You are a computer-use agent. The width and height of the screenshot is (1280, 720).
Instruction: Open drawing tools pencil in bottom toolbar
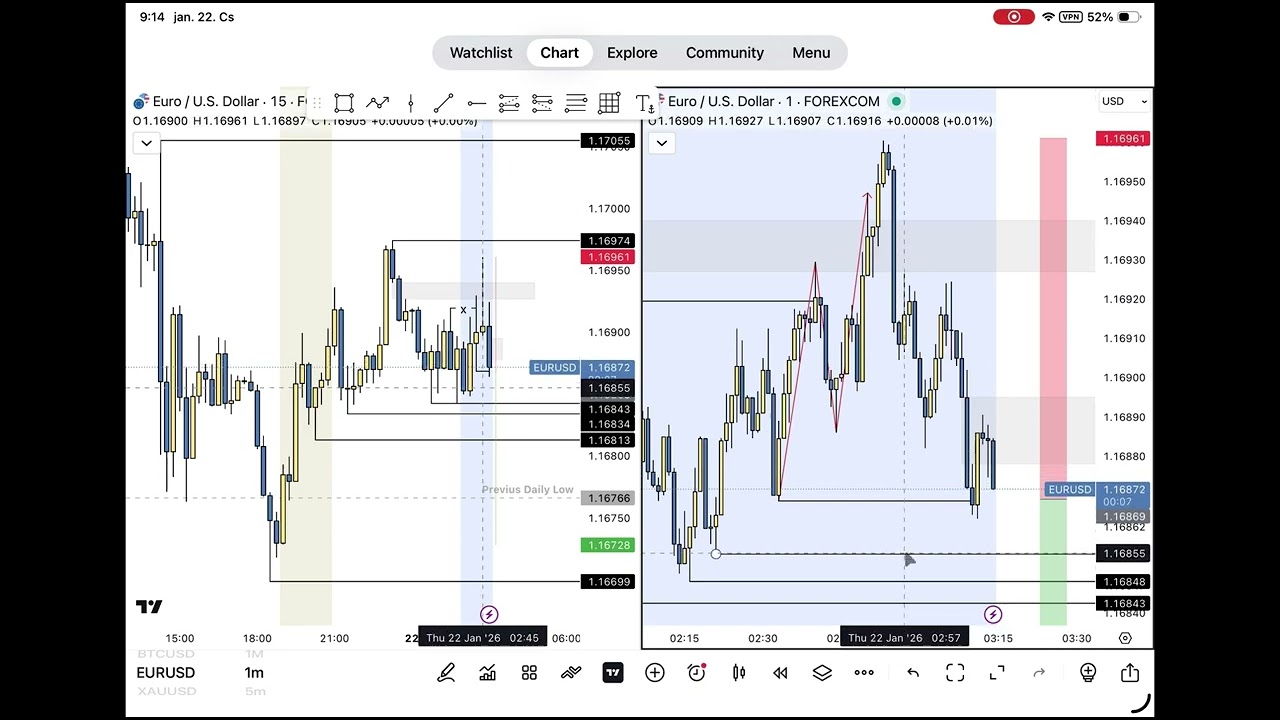(x=446, y=673)
